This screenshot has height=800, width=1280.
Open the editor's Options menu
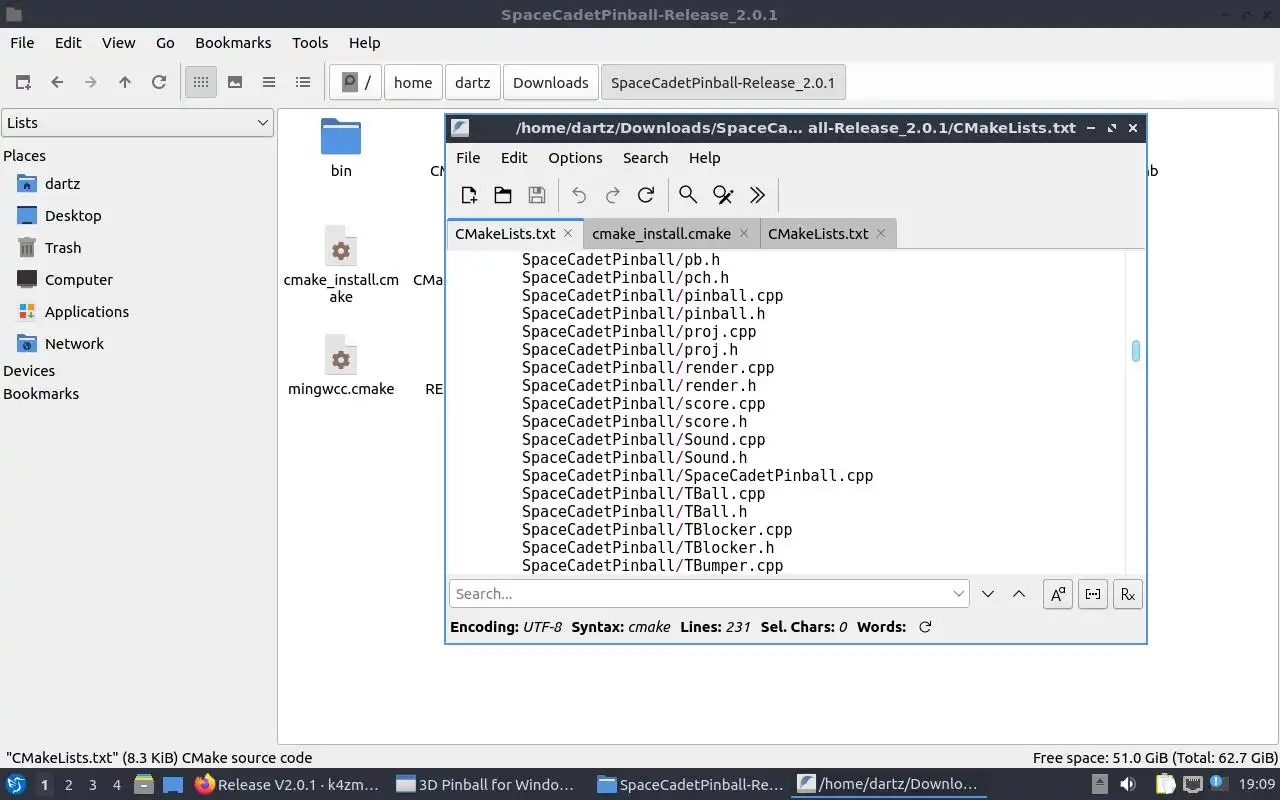(x=575, y=158)
